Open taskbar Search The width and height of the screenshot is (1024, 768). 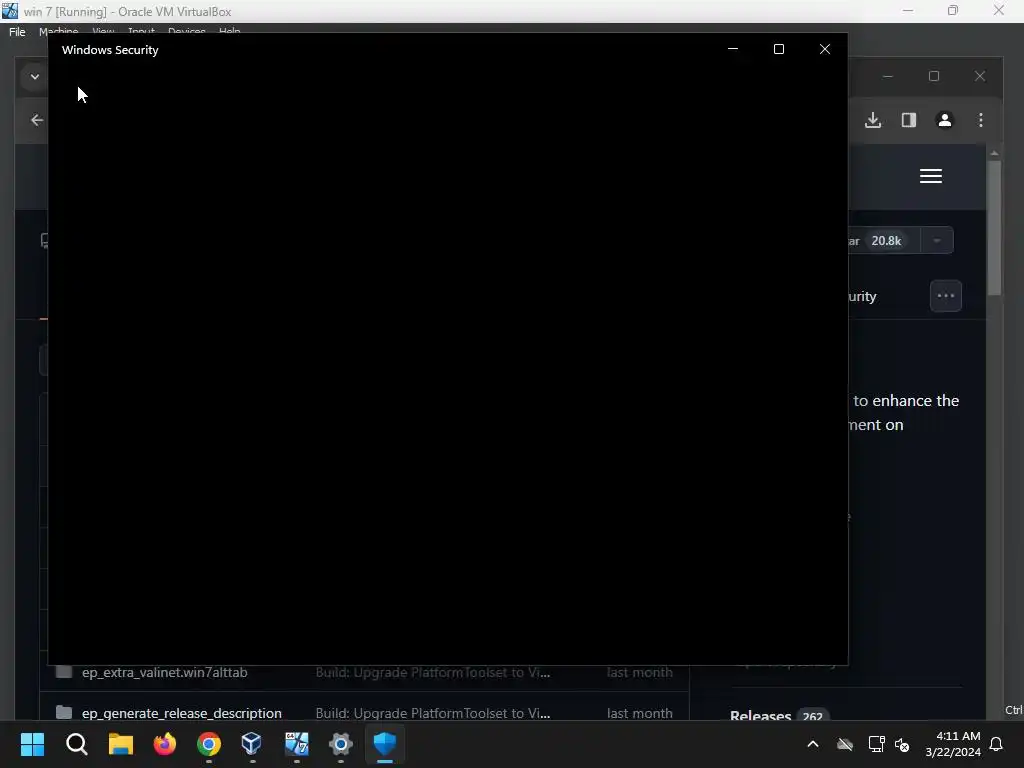pos(76,744)
